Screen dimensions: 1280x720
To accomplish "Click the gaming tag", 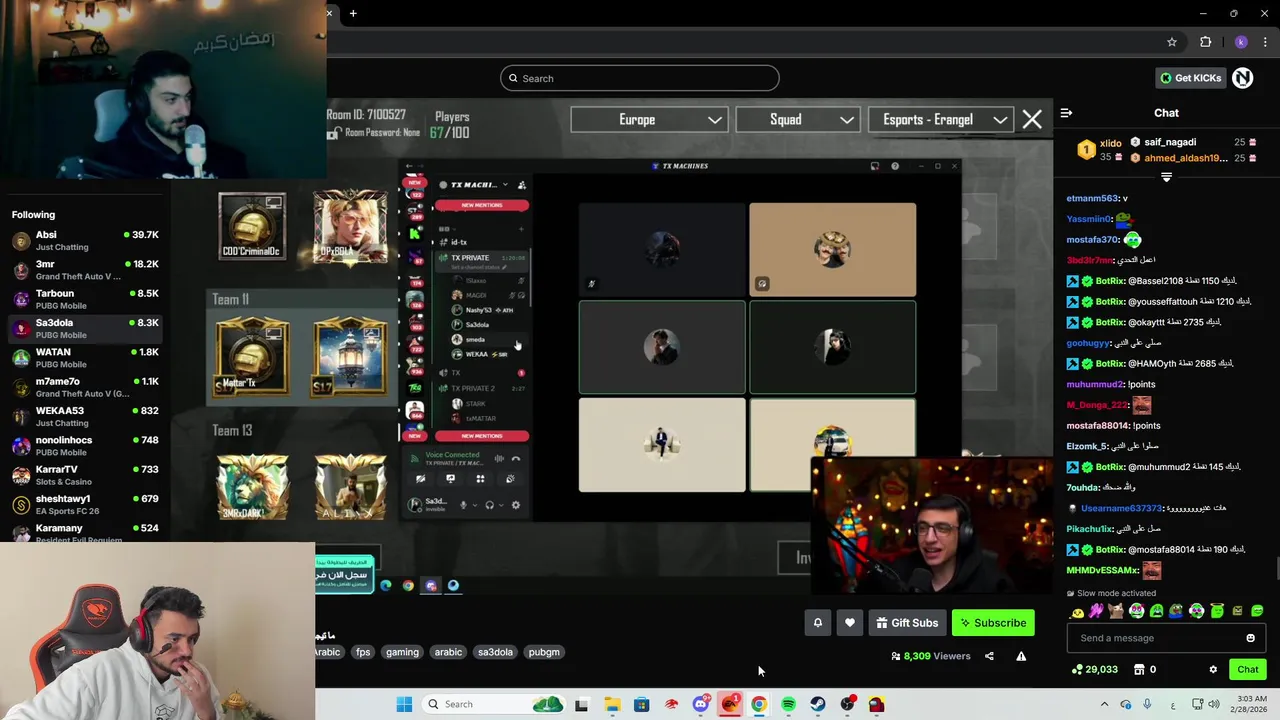I will point(402,652).
